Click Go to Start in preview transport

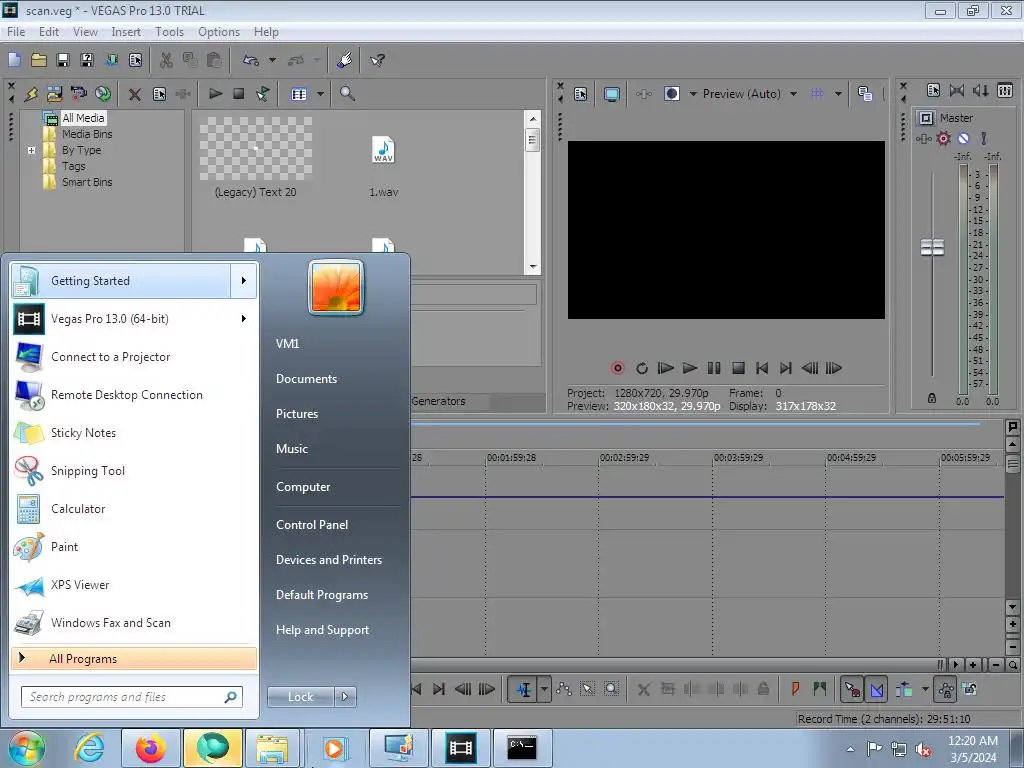pos(761,368)
